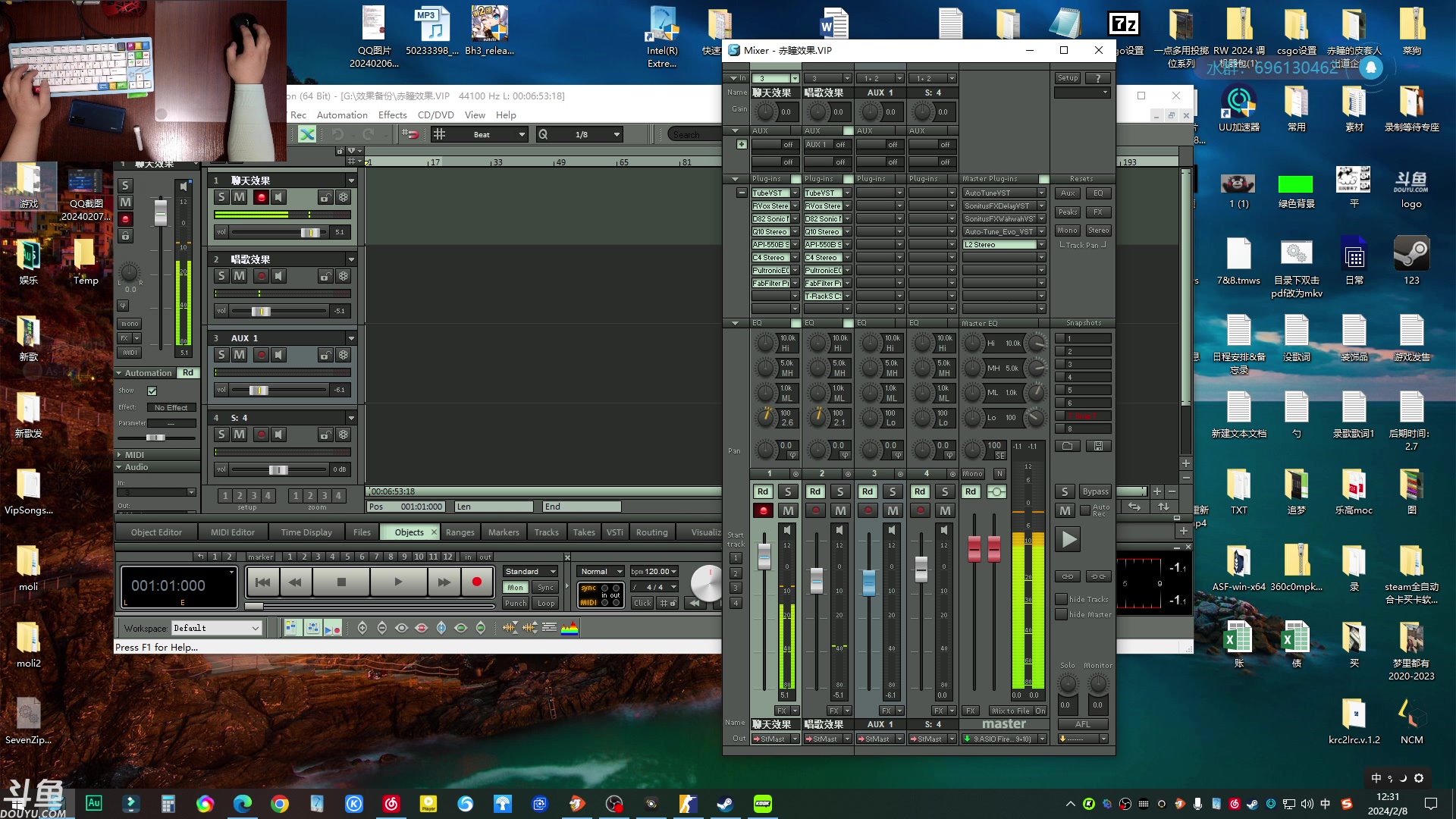This screenshot has width=1456, height=819.
Task: Click the lock icon on track S: 4
Action: [x=325, y=435]
